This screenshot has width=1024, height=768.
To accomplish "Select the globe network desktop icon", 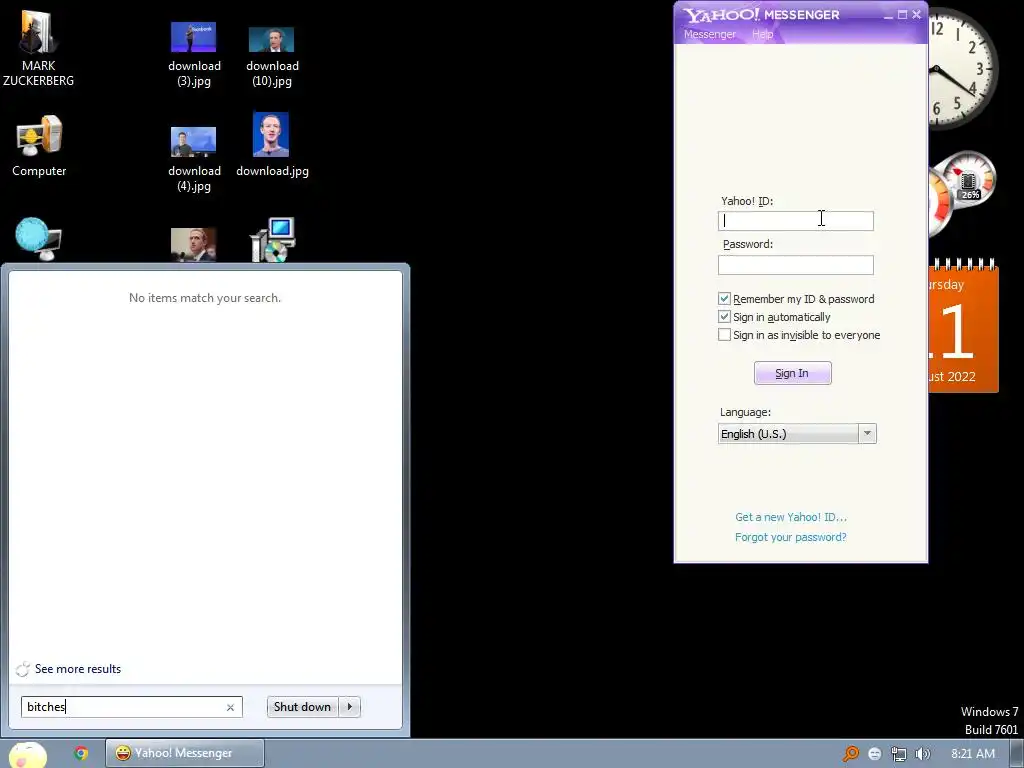I will pos(38,239).
